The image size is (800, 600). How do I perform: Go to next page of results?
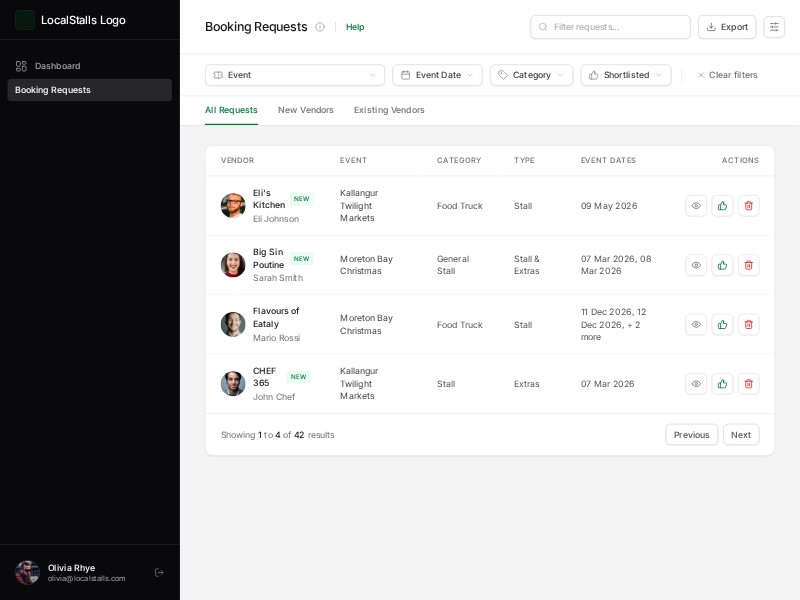tap(741, 435)
